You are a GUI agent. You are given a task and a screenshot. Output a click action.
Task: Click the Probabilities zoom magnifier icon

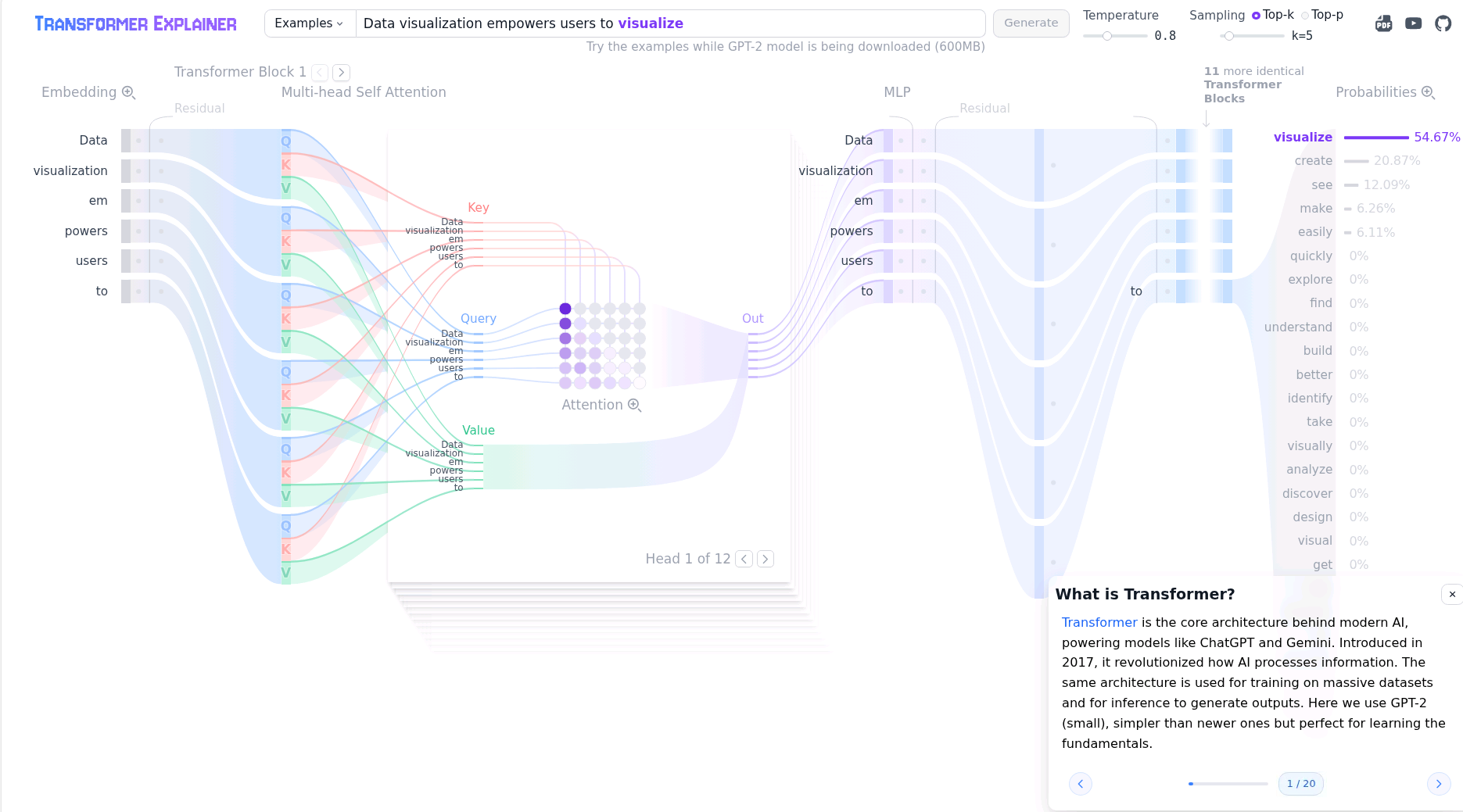tap(1428, 92)
